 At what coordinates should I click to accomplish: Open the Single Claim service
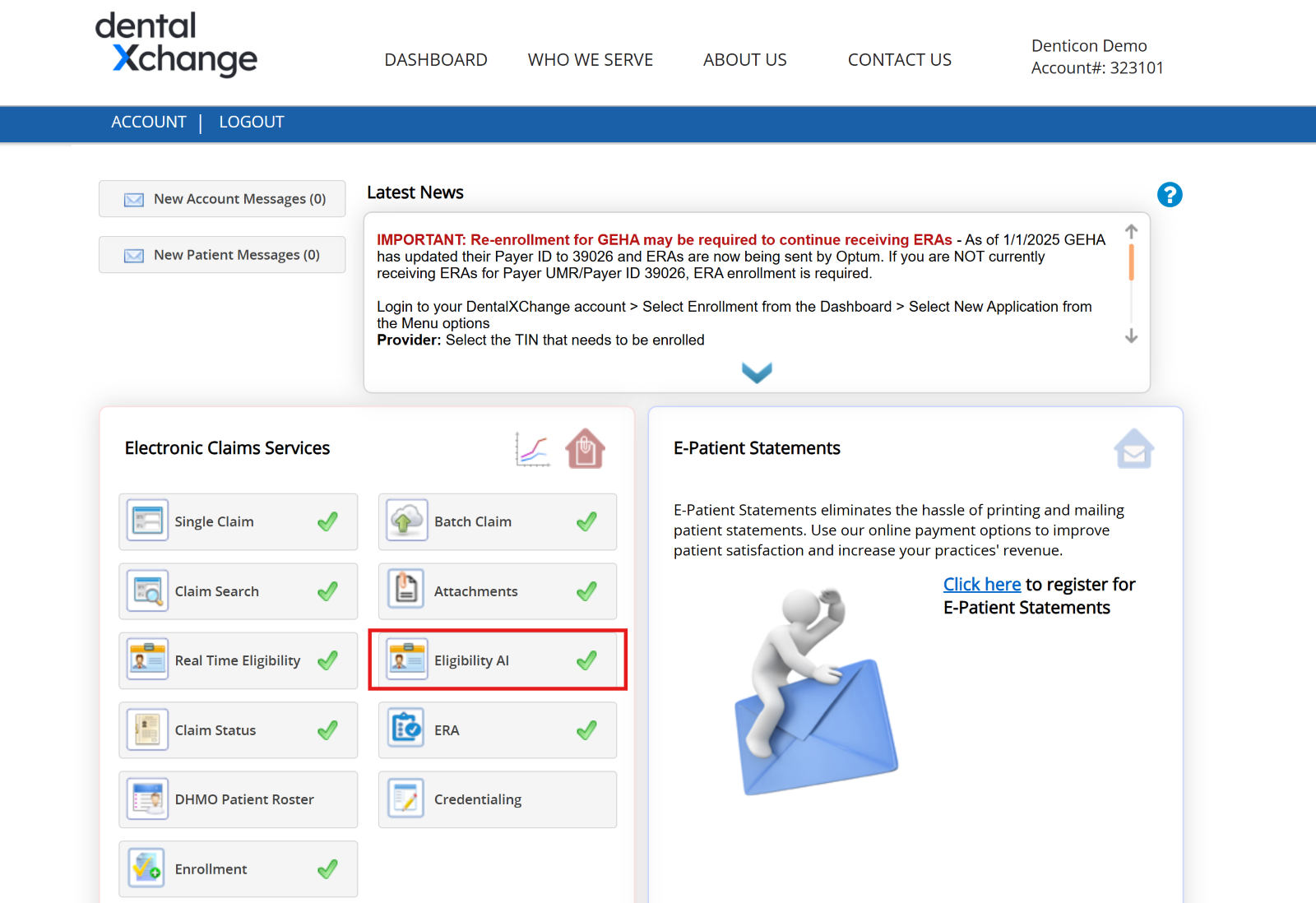pos(239,521)
